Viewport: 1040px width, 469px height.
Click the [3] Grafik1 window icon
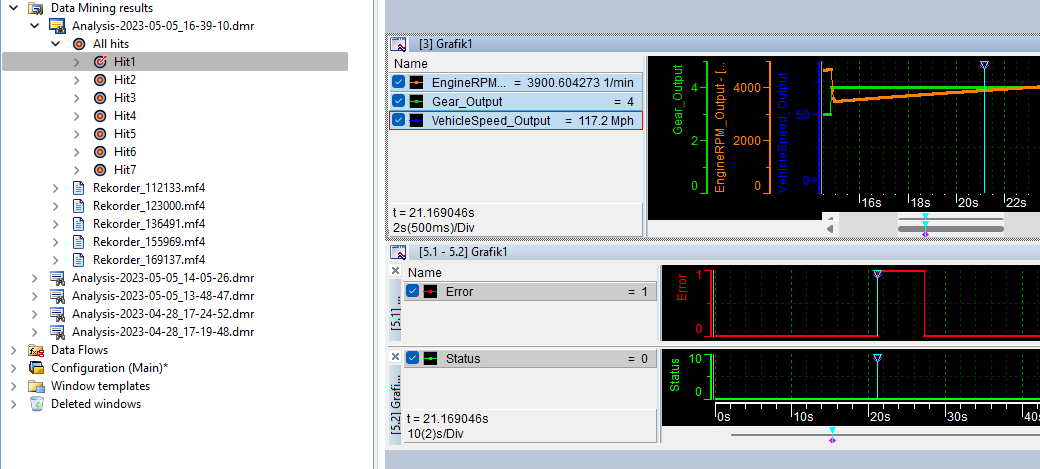click(x=398, y=44)
